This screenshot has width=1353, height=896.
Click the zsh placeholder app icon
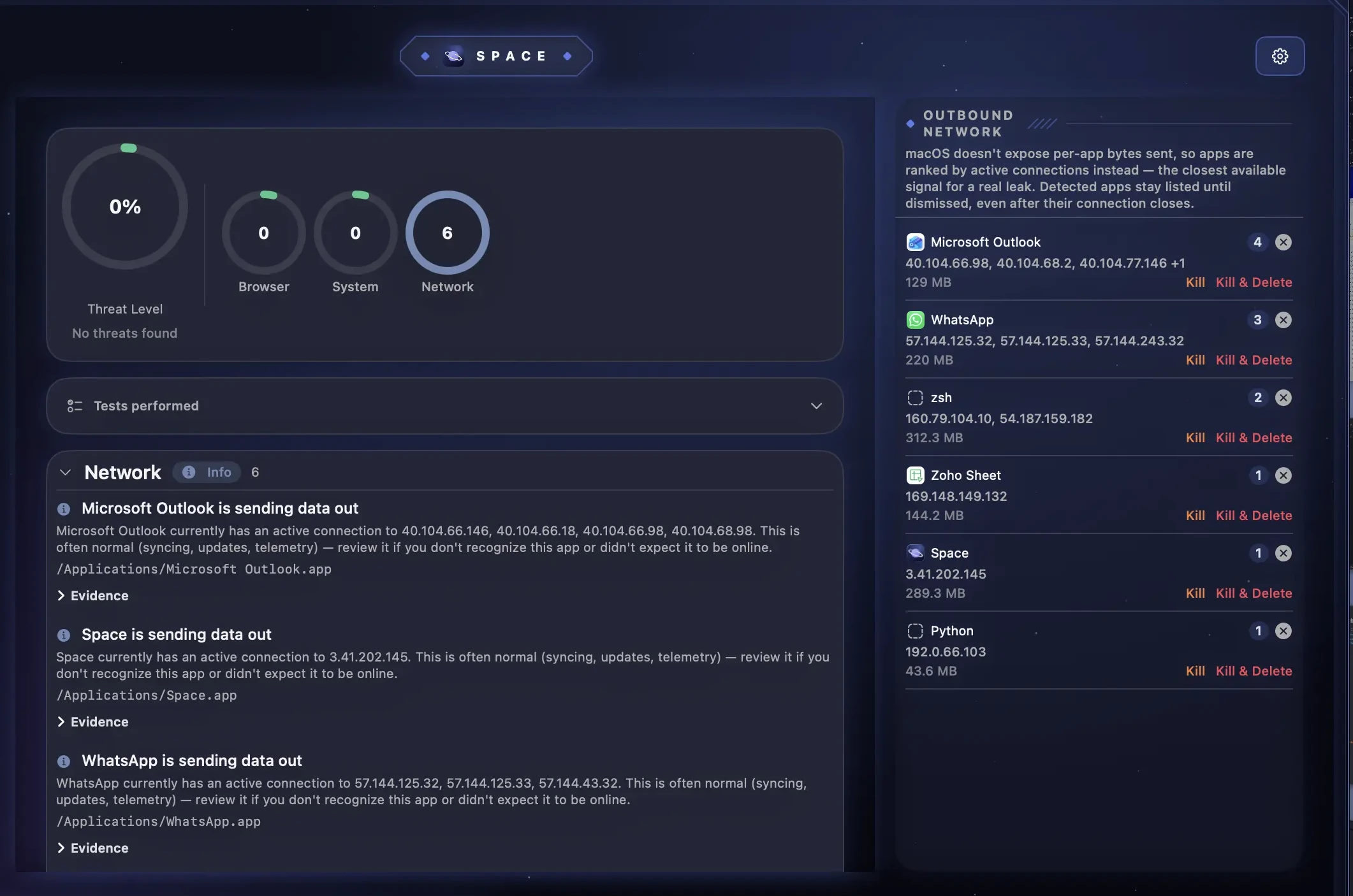[x=915, y=398]
